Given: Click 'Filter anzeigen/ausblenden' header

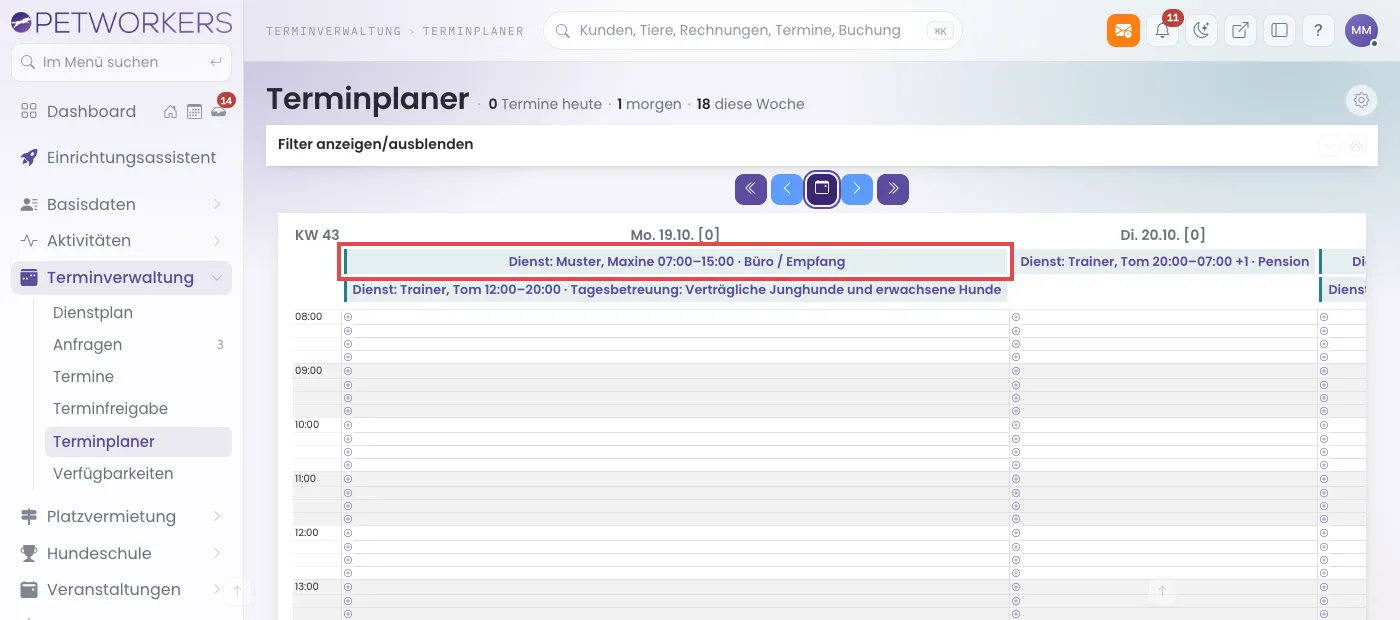Looking at the screenshot, I should tap(375, 144).
